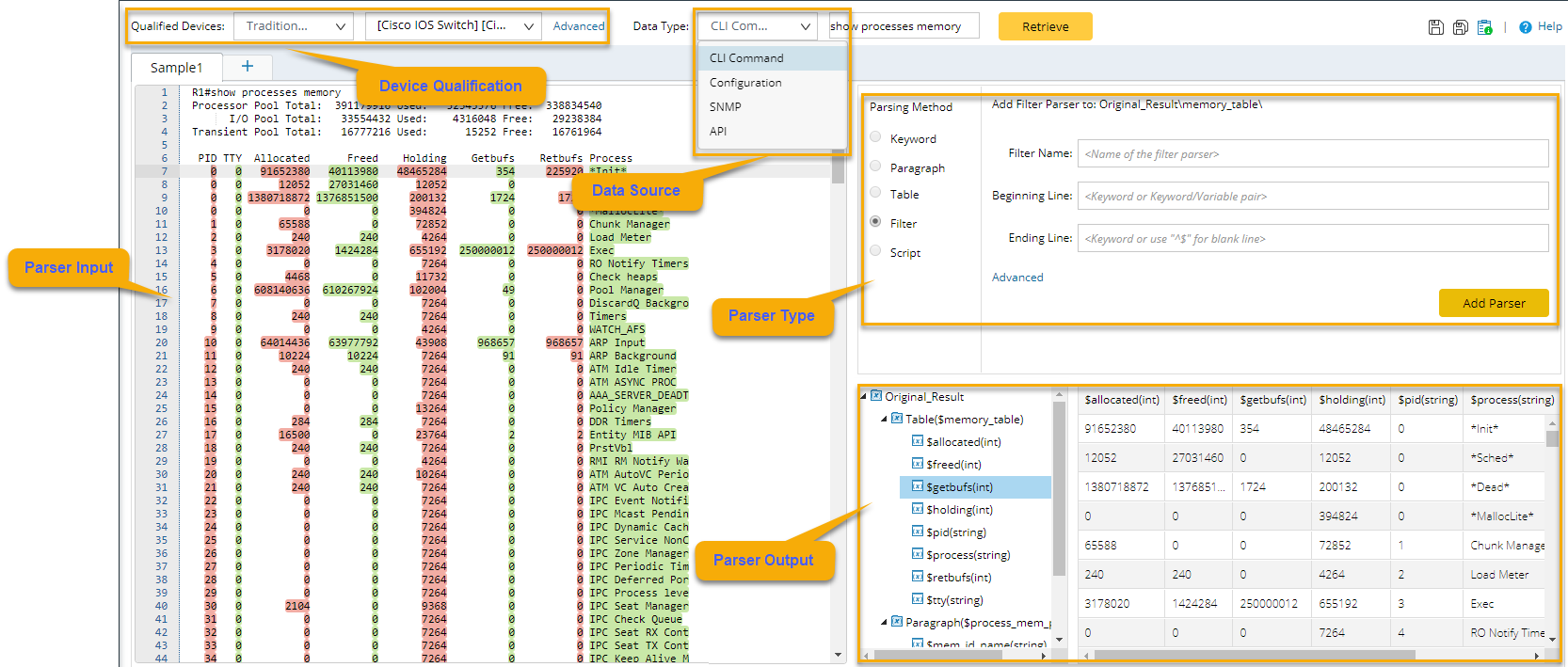
Task: Choose SNMP from data type list
Action: click(x=725, y=107)
